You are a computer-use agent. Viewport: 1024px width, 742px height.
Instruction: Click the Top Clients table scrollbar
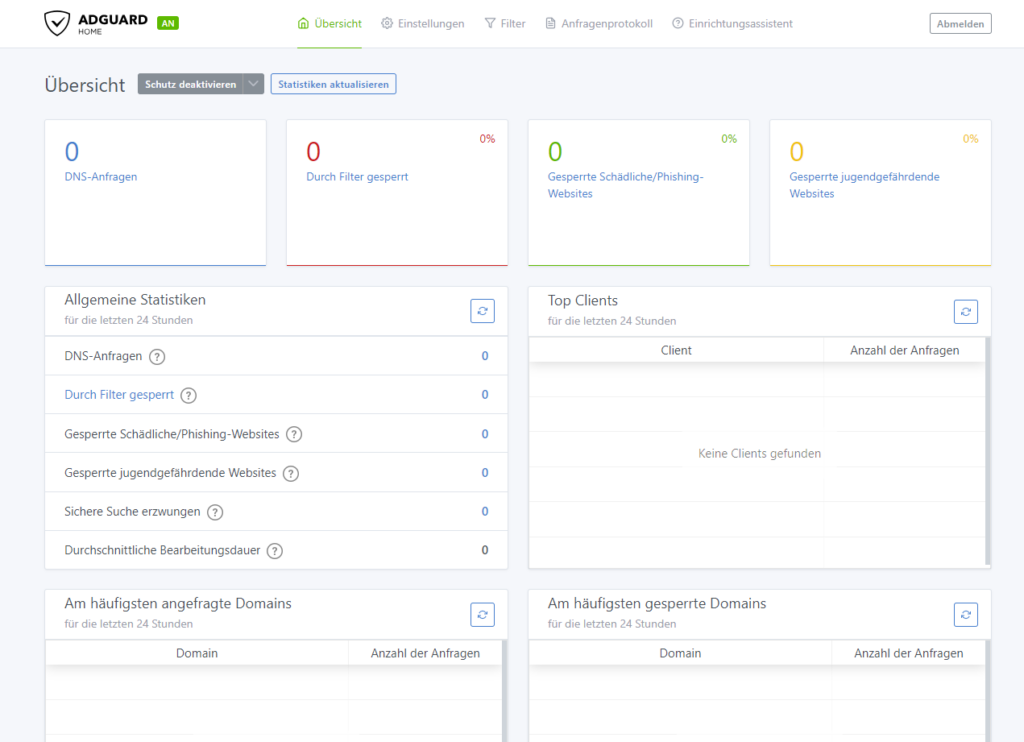tap(987, 452)
